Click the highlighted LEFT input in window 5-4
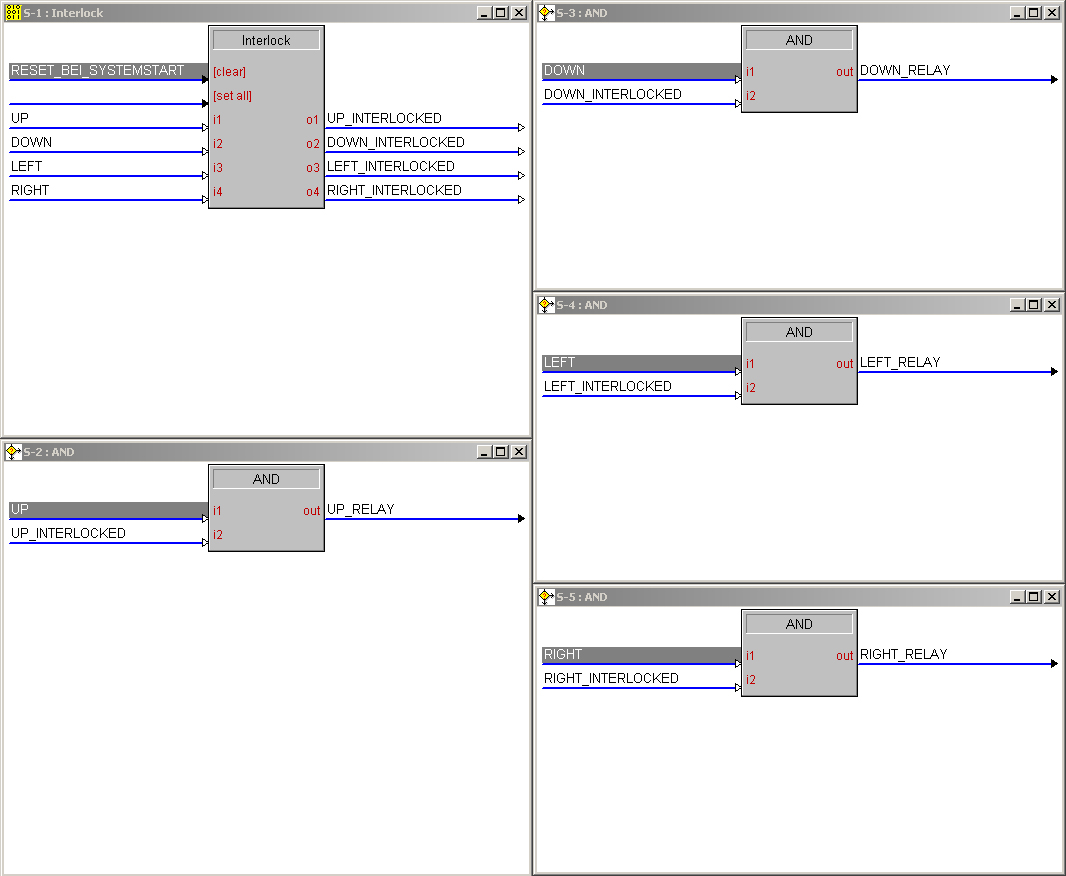This screenshot has width=1066, height=876. pos(560,363)
